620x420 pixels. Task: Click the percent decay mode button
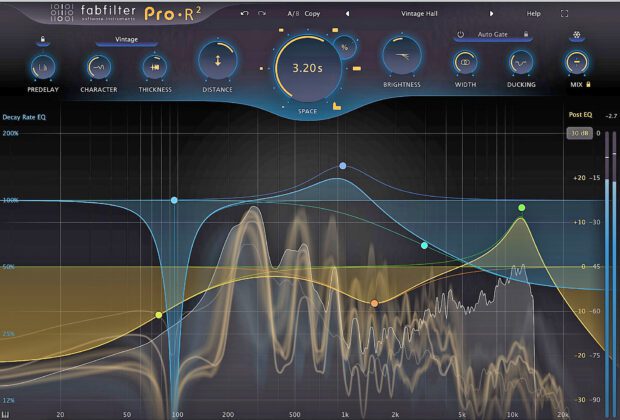pyautogui.click(x=344, y=47)
